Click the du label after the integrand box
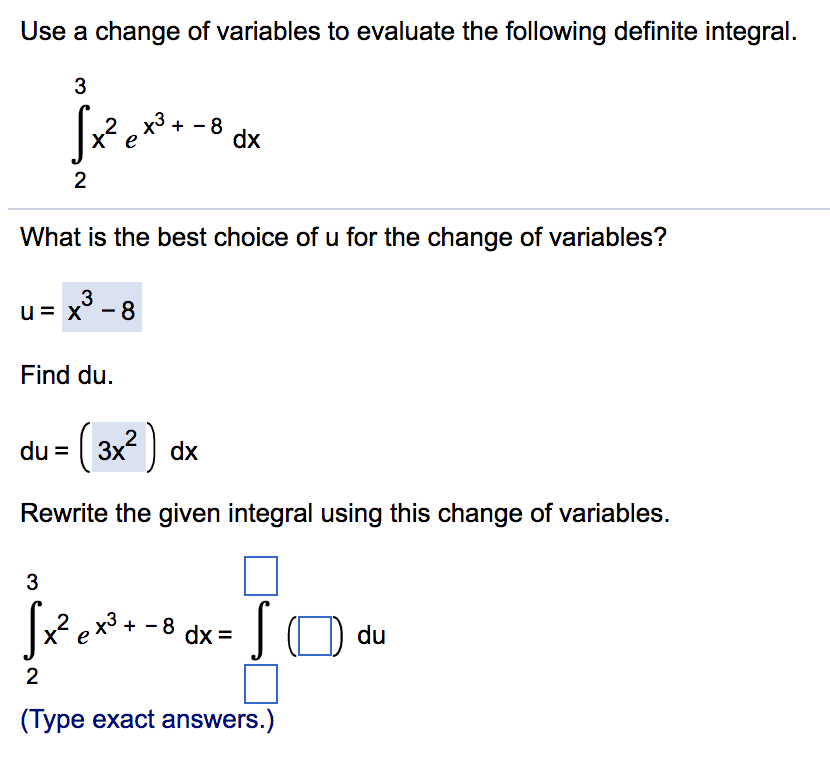Image resolution: width=830 pixels, height=776 pixels. [369, 633]
